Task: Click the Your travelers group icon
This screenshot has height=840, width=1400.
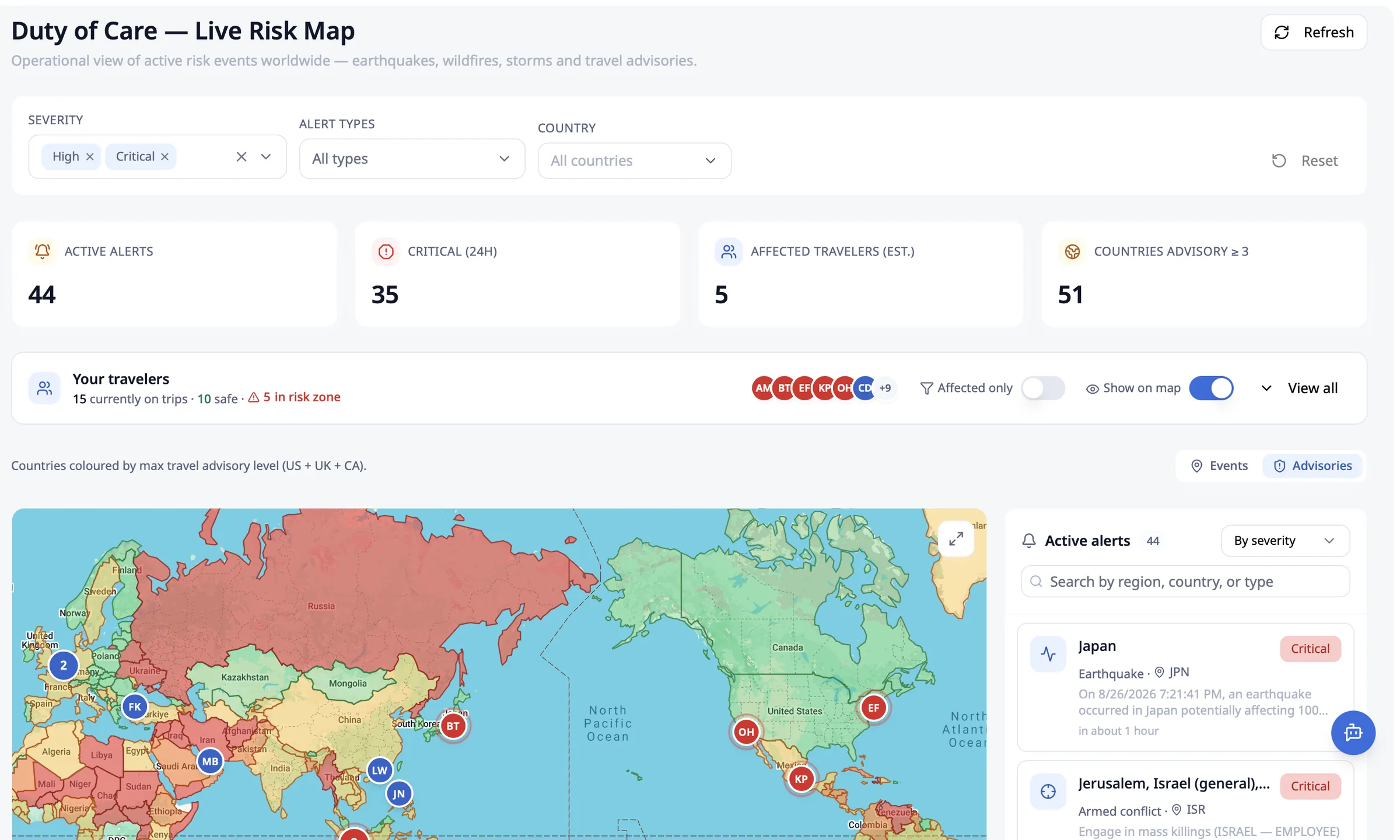Action: [44, 388]
